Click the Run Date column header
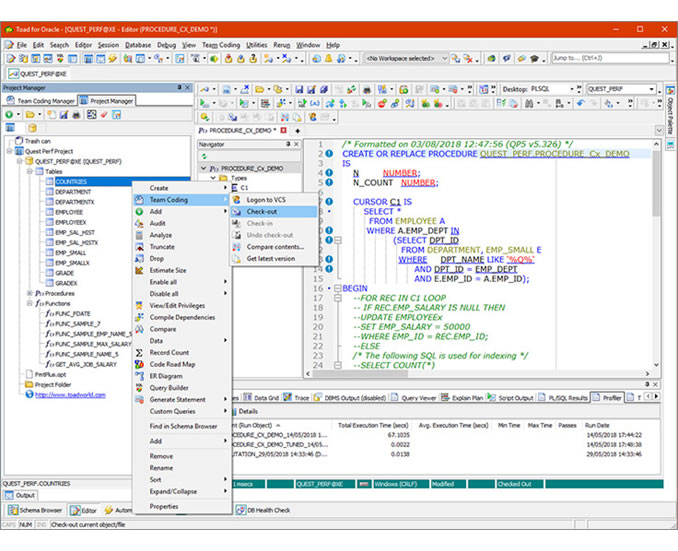The height and width of the screenshot is (551, 678). point(597,426)
